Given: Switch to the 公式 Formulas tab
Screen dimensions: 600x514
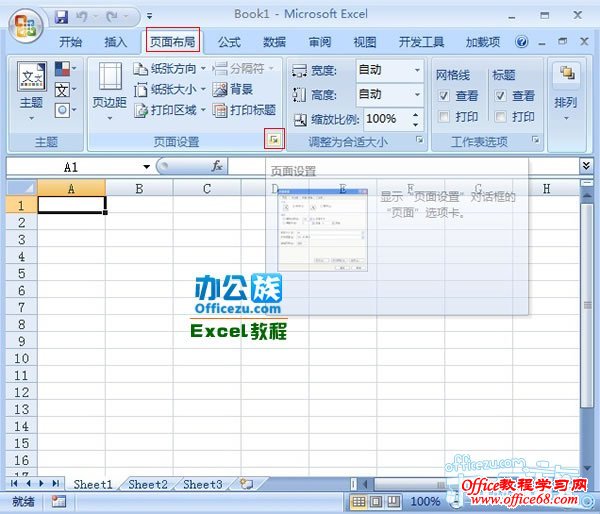Looking at the screenshot, I should click(229, 42).
